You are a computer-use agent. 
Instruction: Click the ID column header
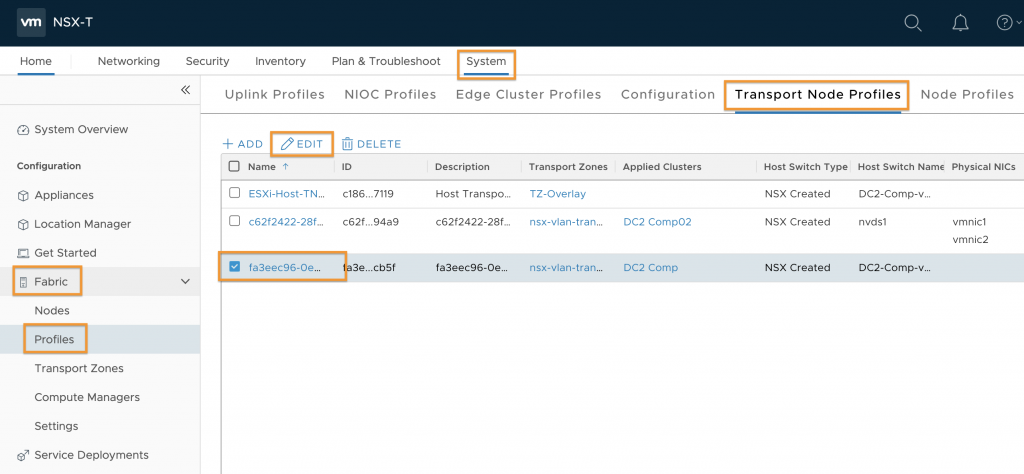(x=347, y=166)
